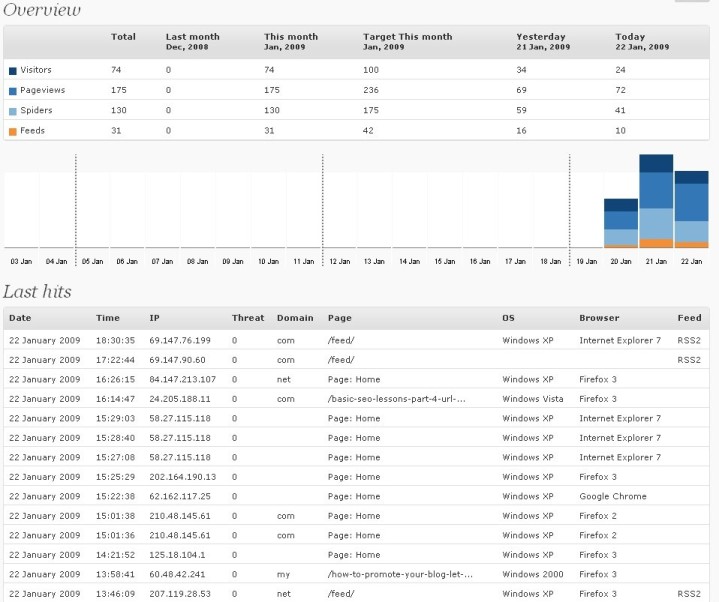The image size is (719, 602).
Task: Open the how-to-promote-your-blog page link
Action: (x=400, y=574)
